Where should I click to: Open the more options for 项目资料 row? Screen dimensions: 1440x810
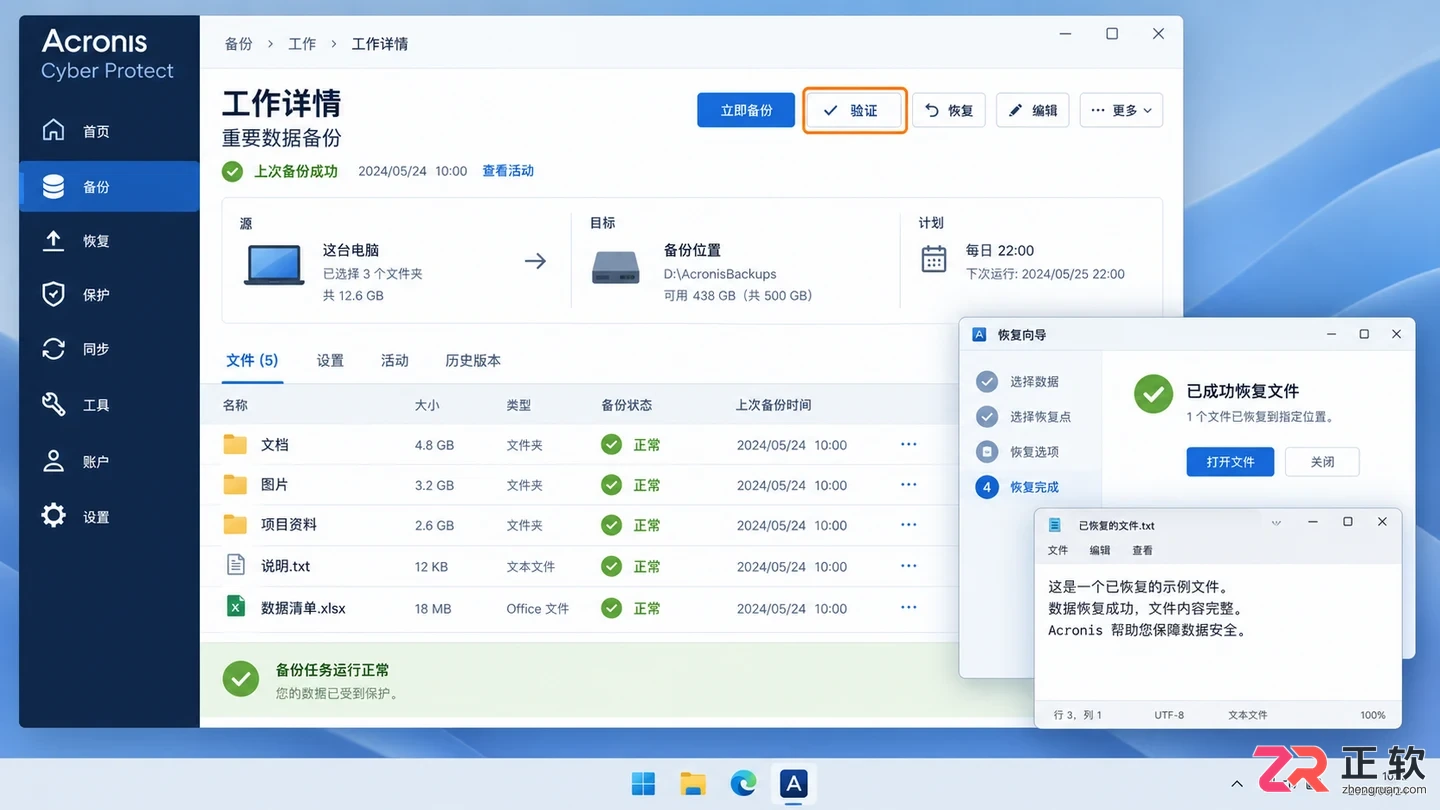[908, 524]
